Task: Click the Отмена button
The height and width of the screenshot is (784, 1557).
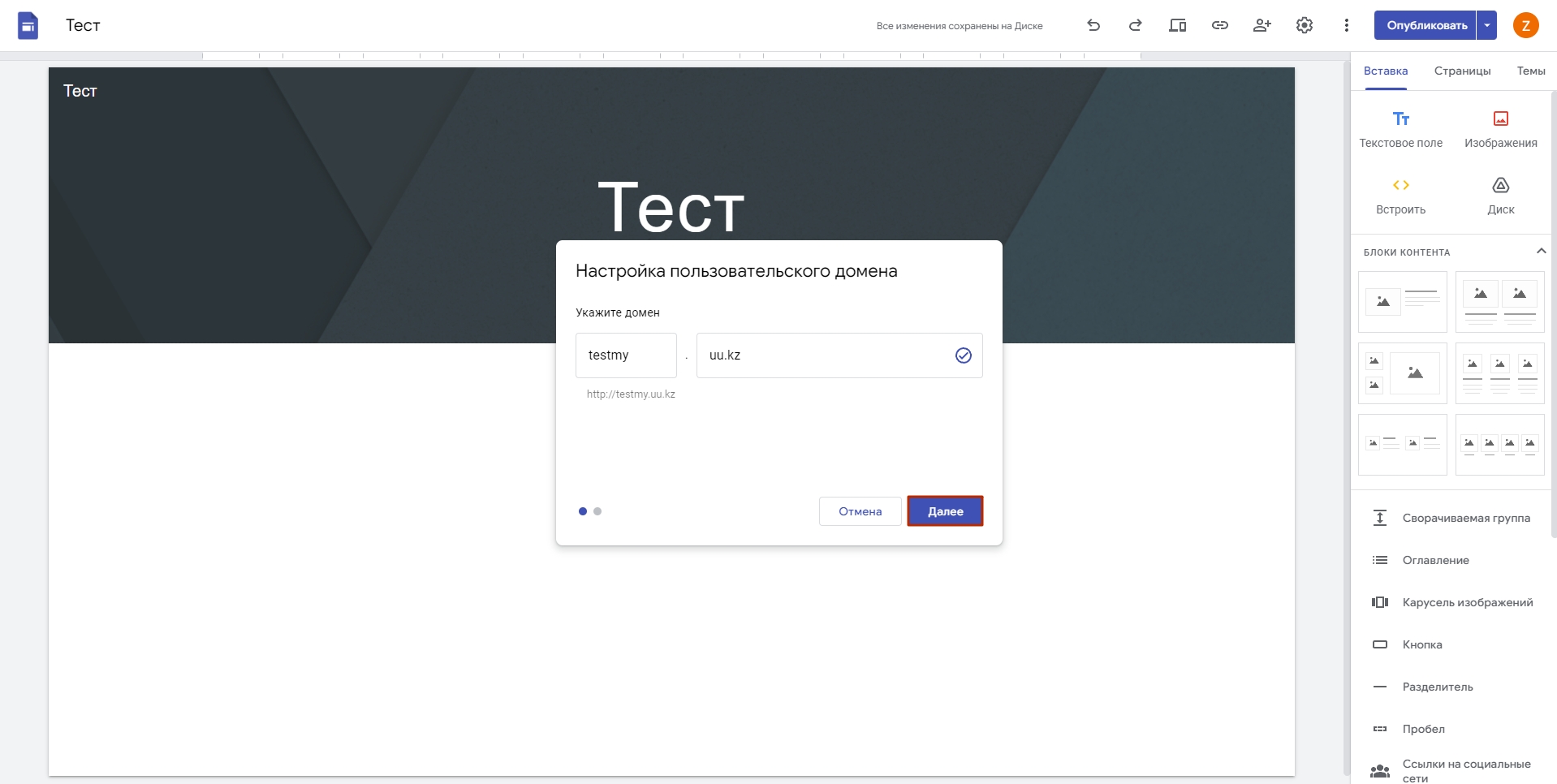Action: point(860,511)
